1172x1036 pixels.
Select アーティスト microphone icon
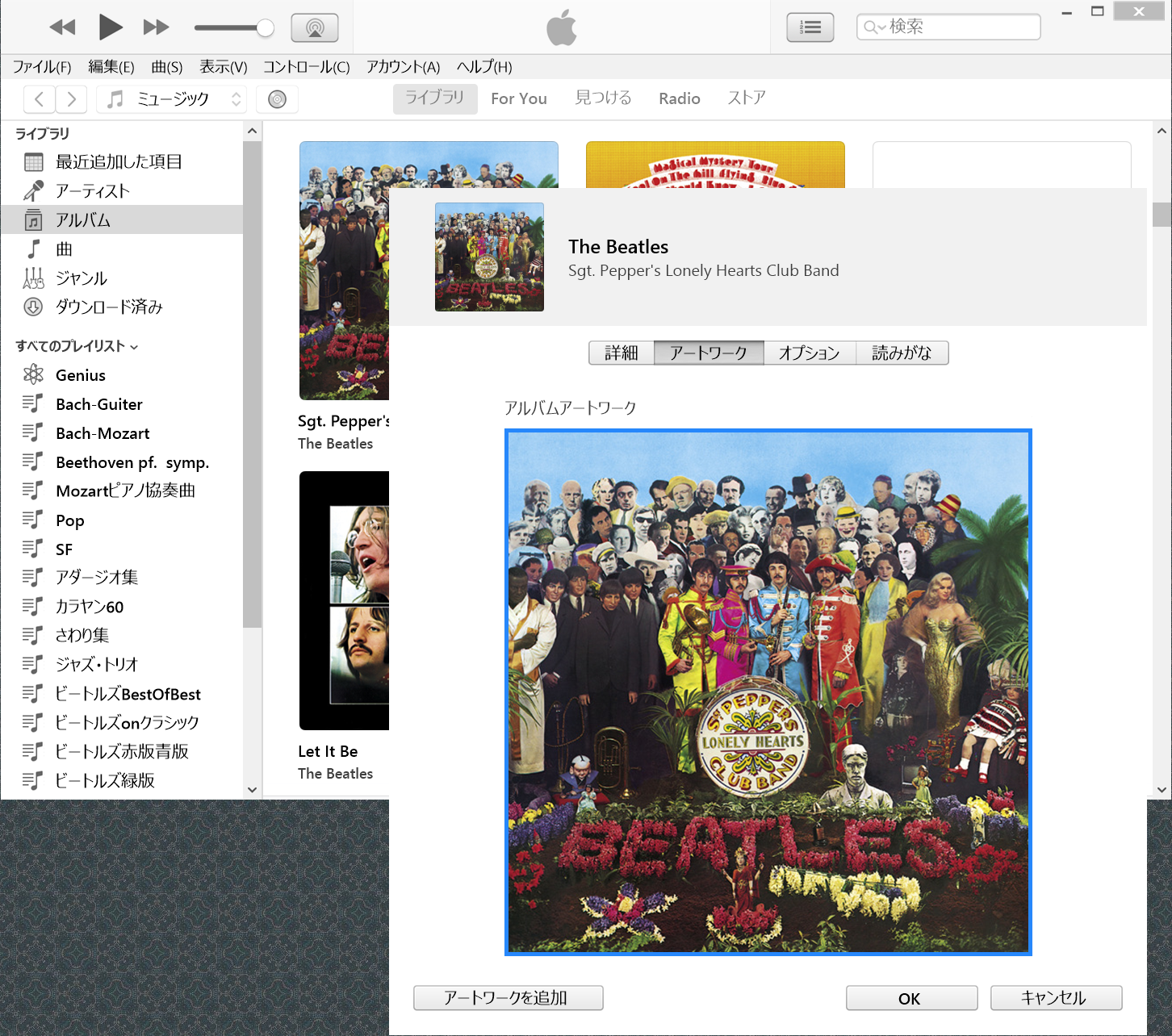coord(33,191)
